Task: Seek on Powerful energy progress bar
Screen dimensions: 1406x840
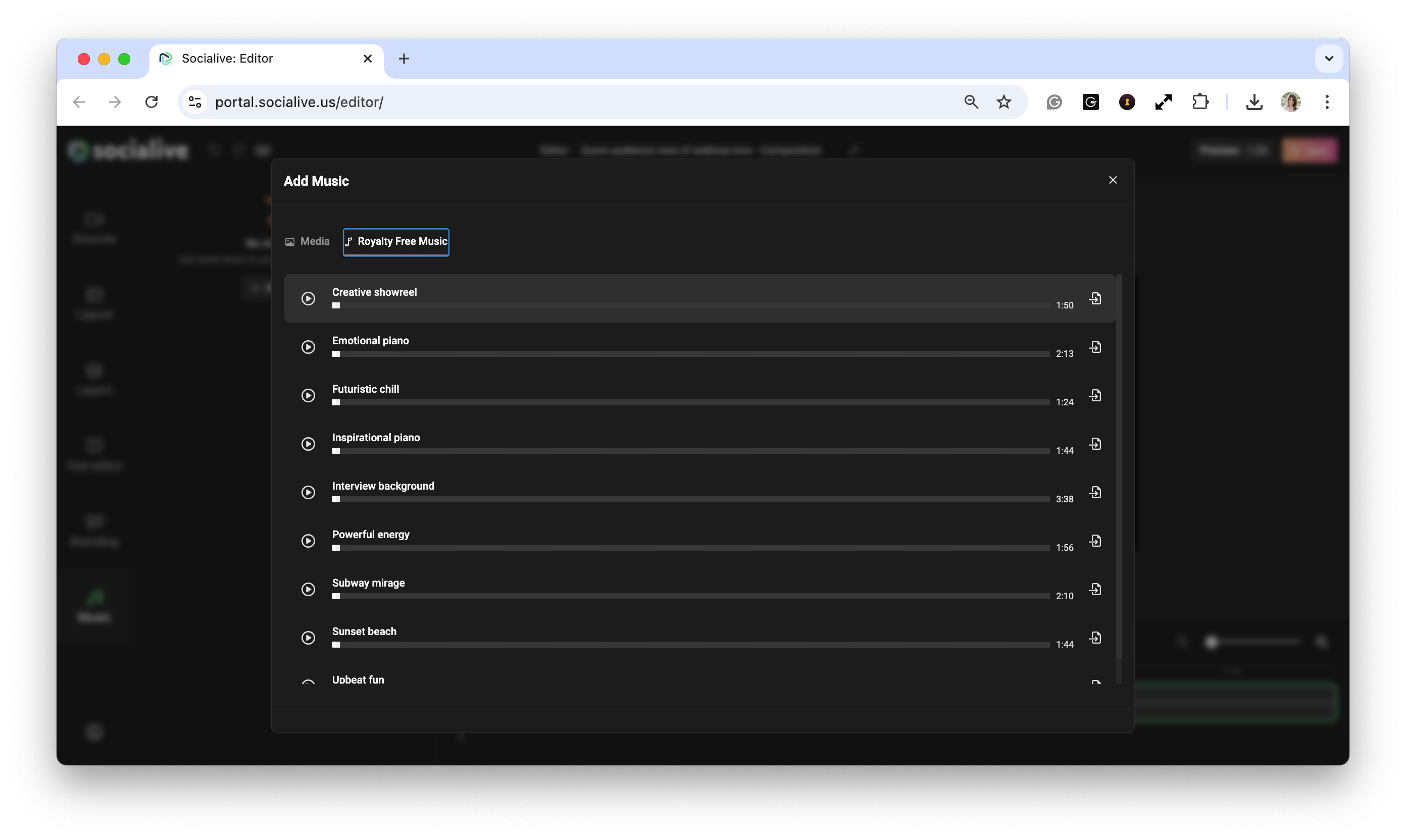Action: coord(690,547)
